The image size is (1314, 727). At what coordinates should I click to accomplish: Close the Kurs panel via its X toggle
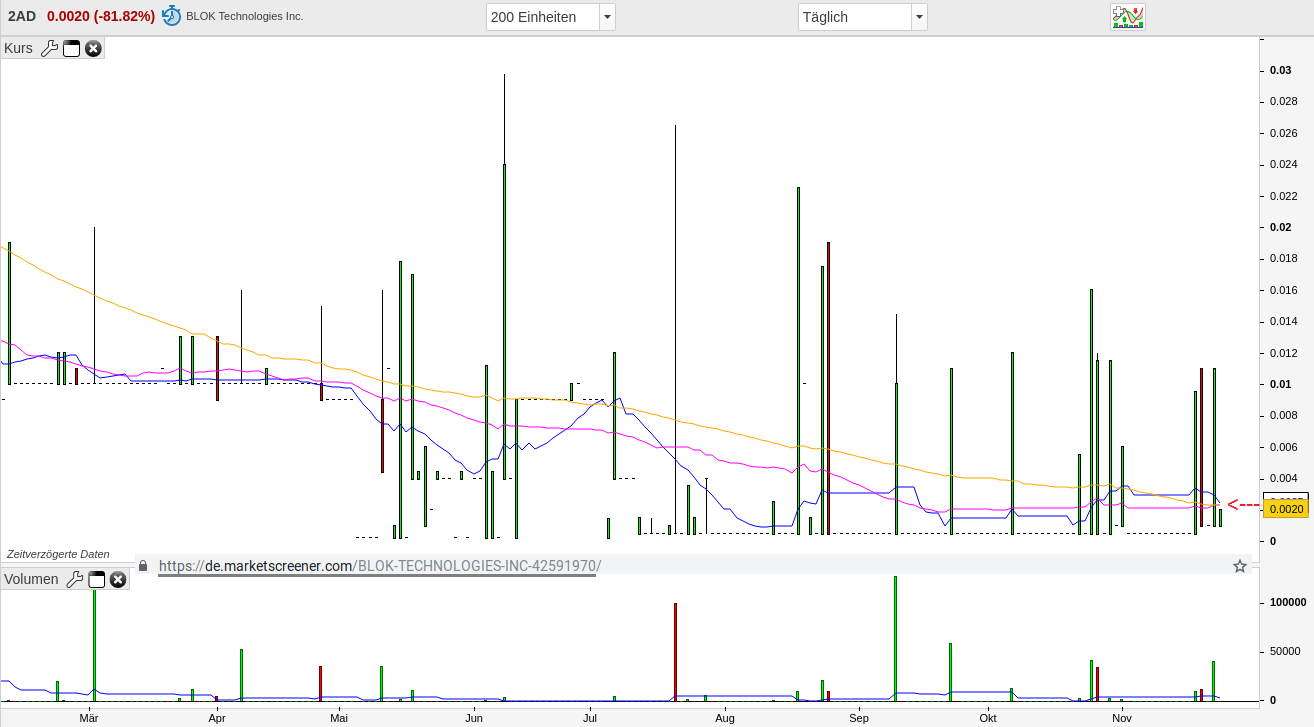[x=93, y=48]
